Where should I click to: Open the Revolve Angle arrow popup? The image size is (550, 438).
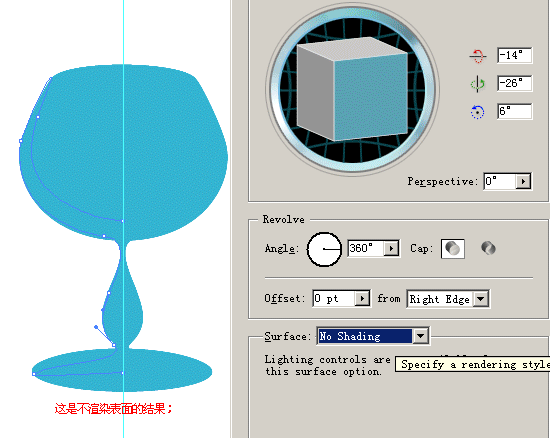tap(391, 249)
